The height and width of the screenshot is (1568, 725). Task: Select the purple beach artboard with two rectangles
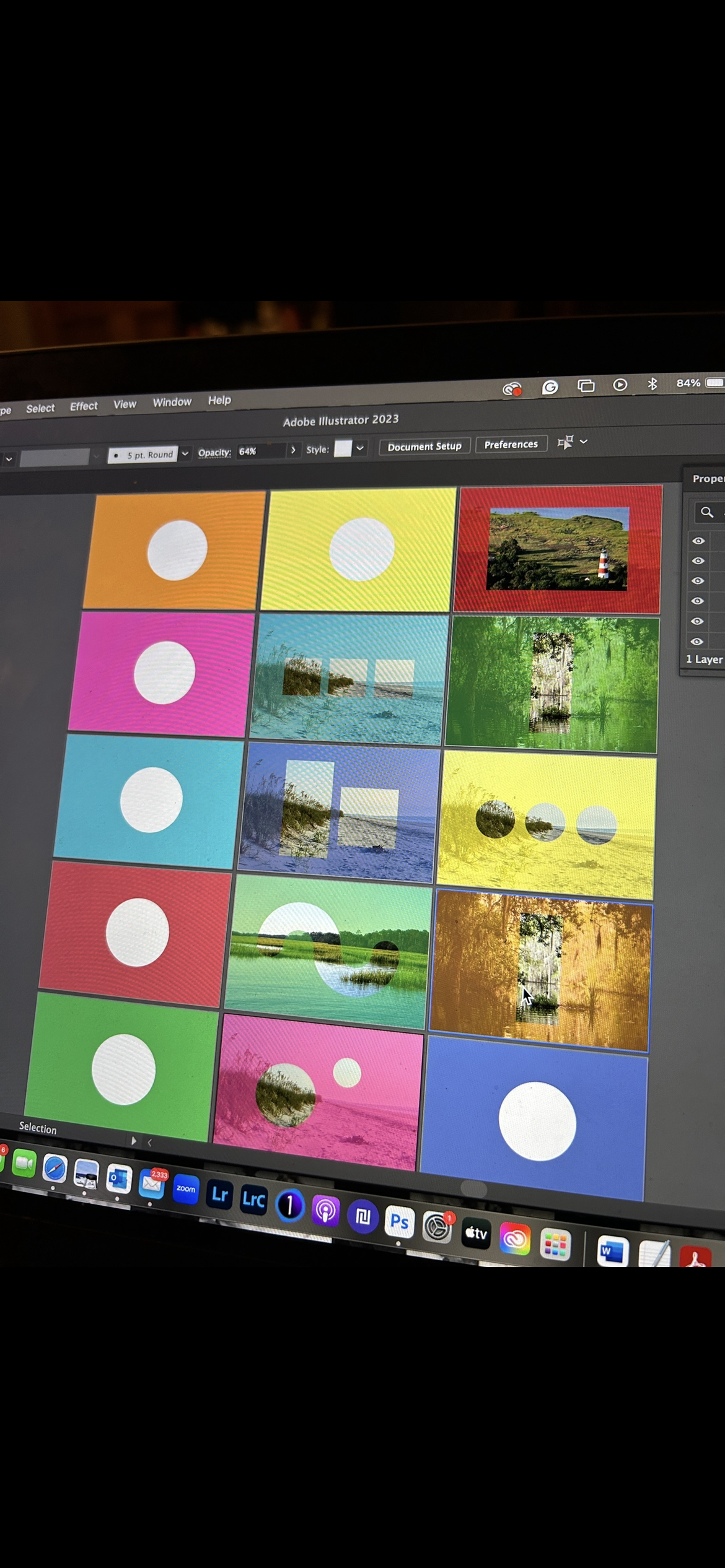pos(340,813)
